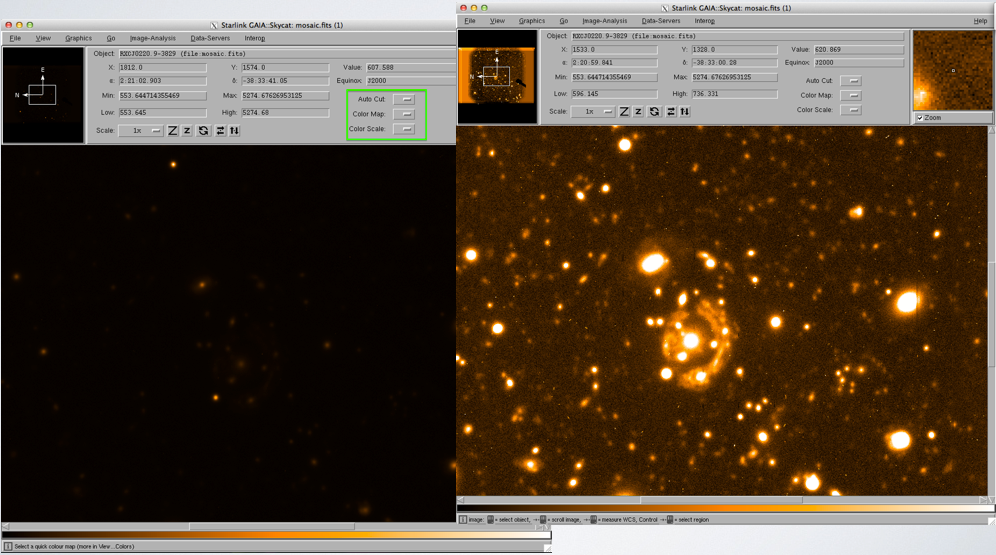The height and width of the screenshot is (555, 996).
Task: Click small z zoom-out icon in right window
Action: (638, 111)
